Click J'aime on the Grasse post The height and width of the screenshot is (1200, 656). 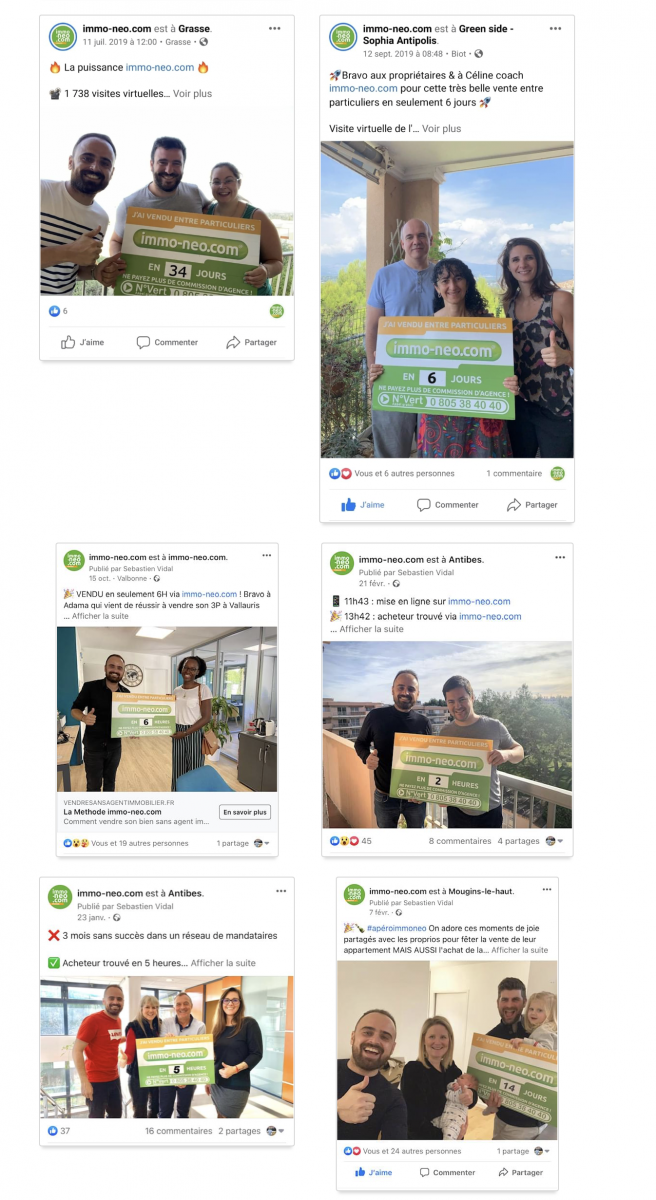tap(82, 342)
